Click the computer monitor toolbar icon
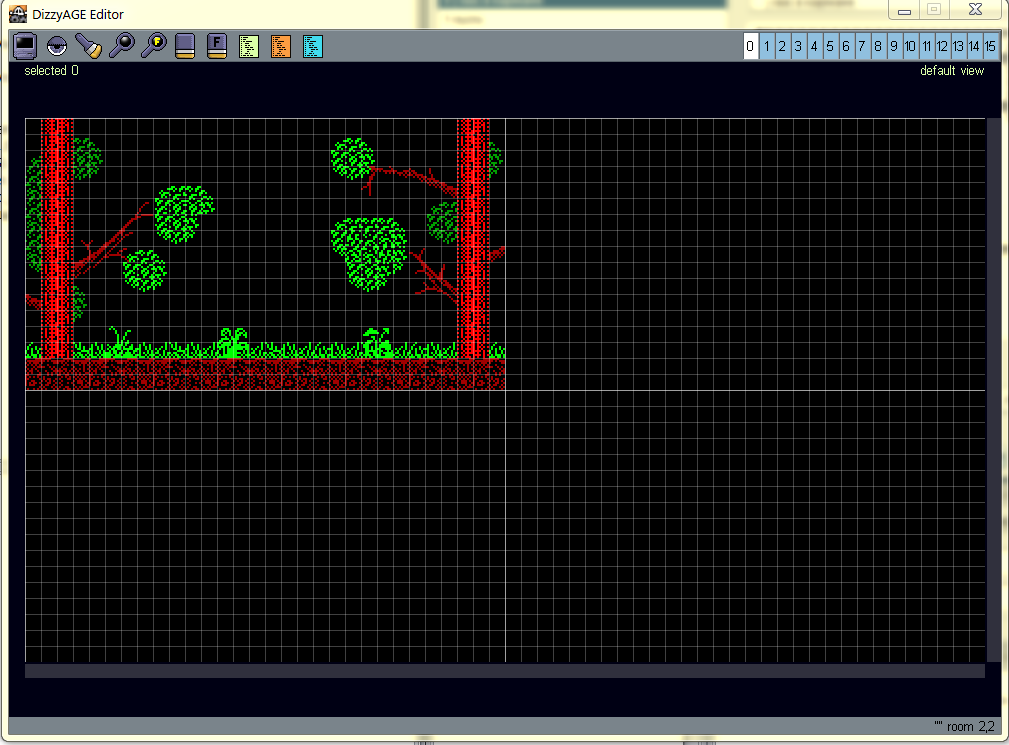The image size is (1009, 745). click(25, 46)
